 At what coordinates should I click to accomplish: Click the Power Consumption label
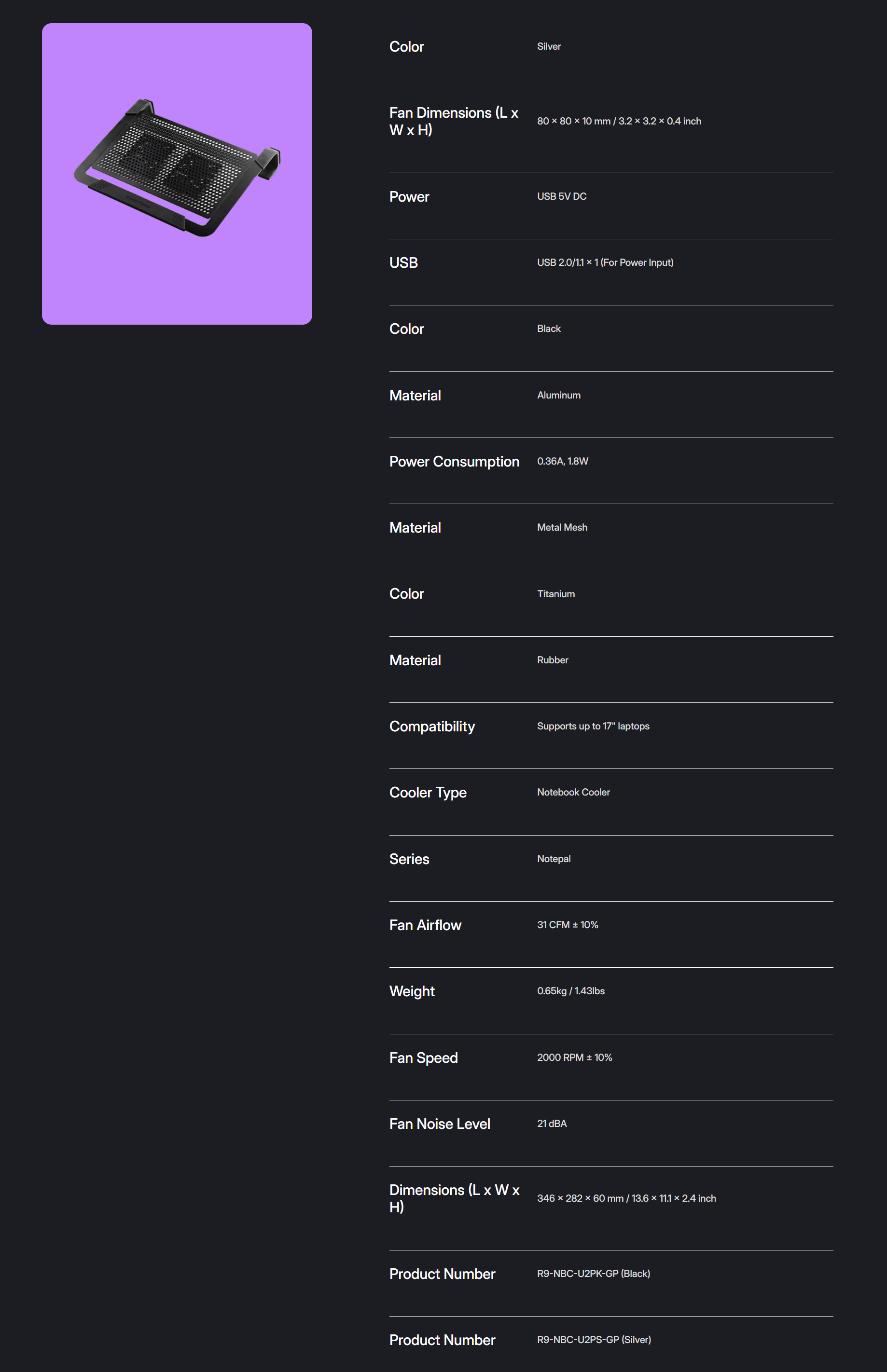tap(454, 462)
